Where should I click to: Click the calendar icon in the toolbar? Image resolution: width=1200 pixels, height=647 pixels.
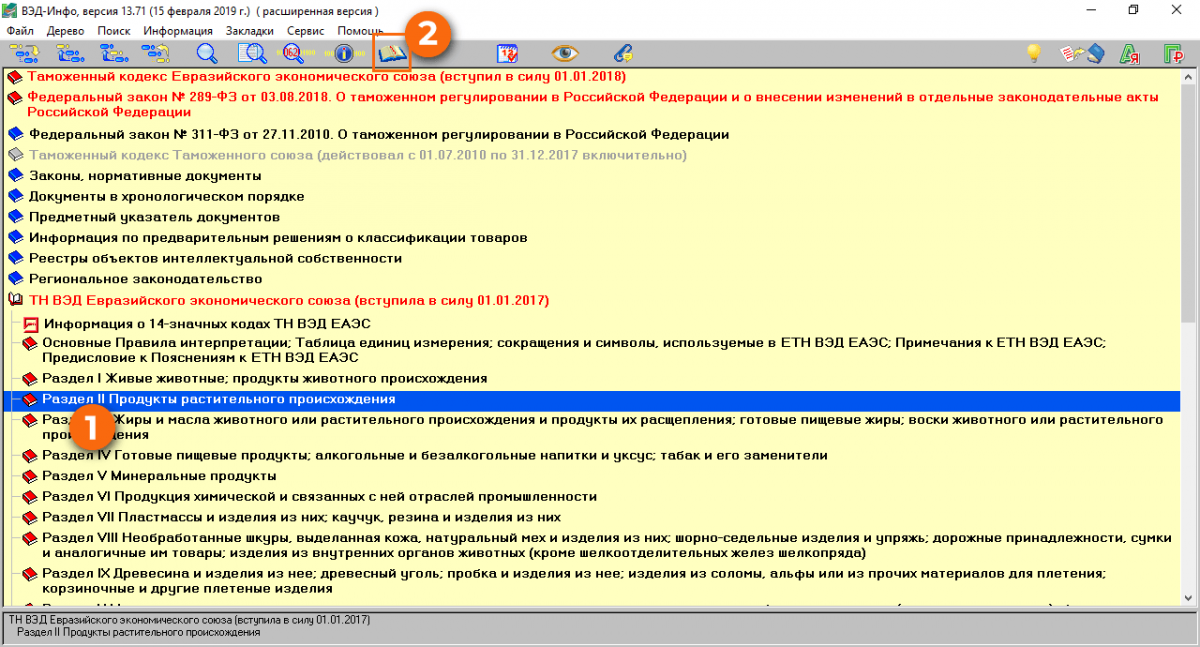[508, 54]
